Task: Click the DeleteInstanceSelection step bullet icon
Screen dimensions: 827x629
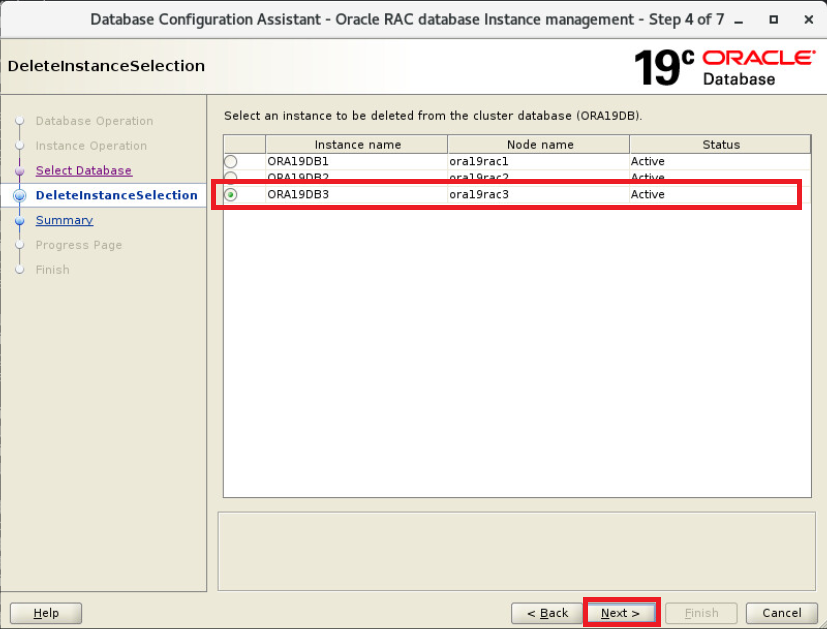Action: (20, 195)
